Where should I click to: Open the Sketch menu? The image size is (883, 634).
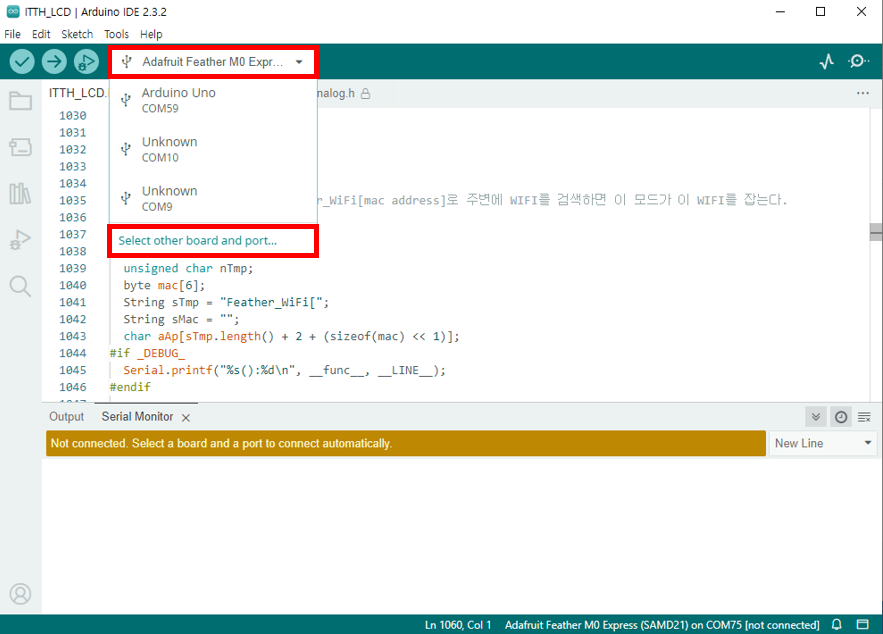(x=77, y=34)
